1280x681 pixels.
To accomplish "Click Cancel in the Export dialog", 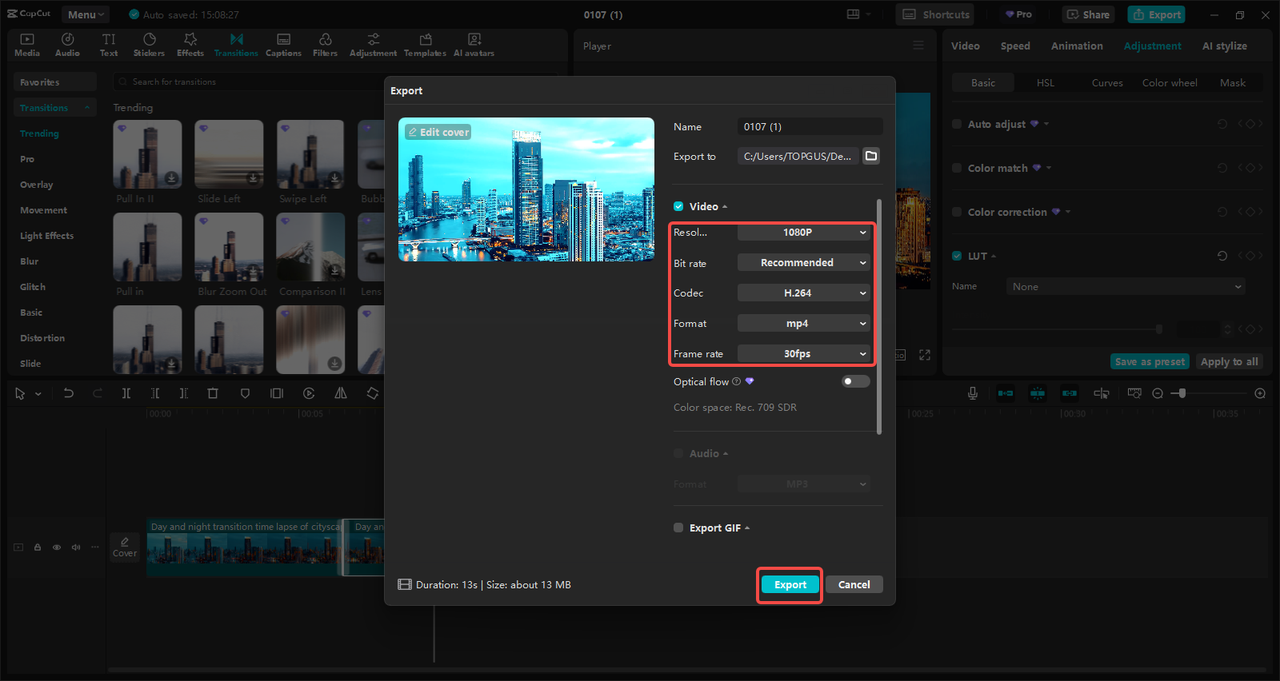I will [x=854, y=585].
